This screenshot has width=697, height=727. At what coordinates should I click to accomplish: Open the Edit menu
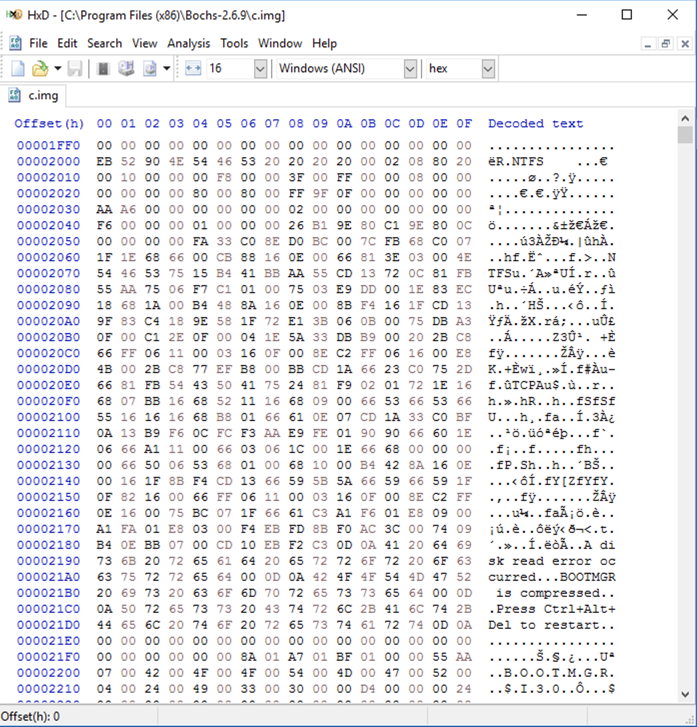pyautogui.click(x=67, y=43)
